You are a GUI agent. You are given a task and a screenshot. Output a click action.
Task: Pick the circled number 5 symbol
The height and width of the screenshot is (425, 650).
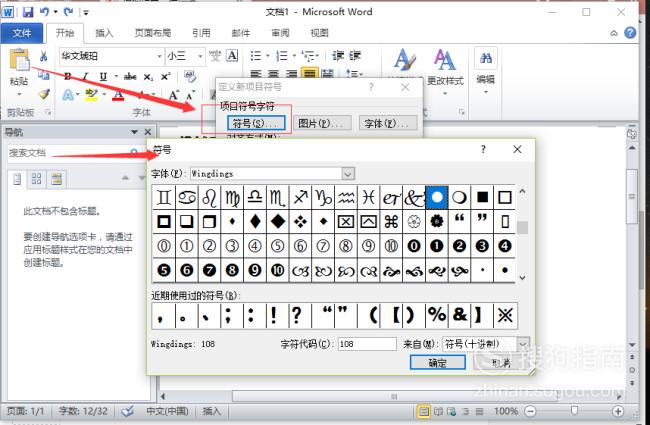(x=277, y=246)
